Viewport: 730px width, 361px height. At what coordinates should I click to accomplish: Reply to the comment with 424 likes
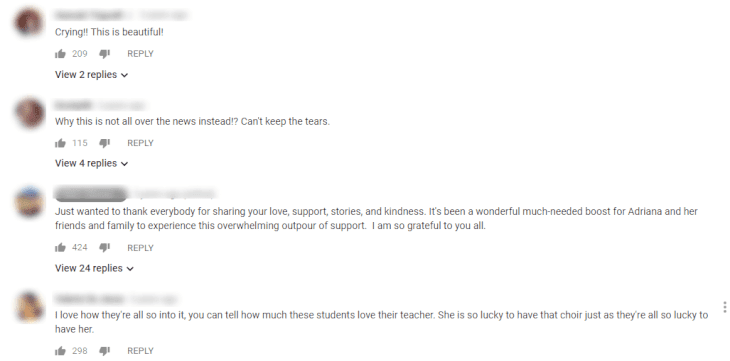pyautogui.click(x=140, y=248)
